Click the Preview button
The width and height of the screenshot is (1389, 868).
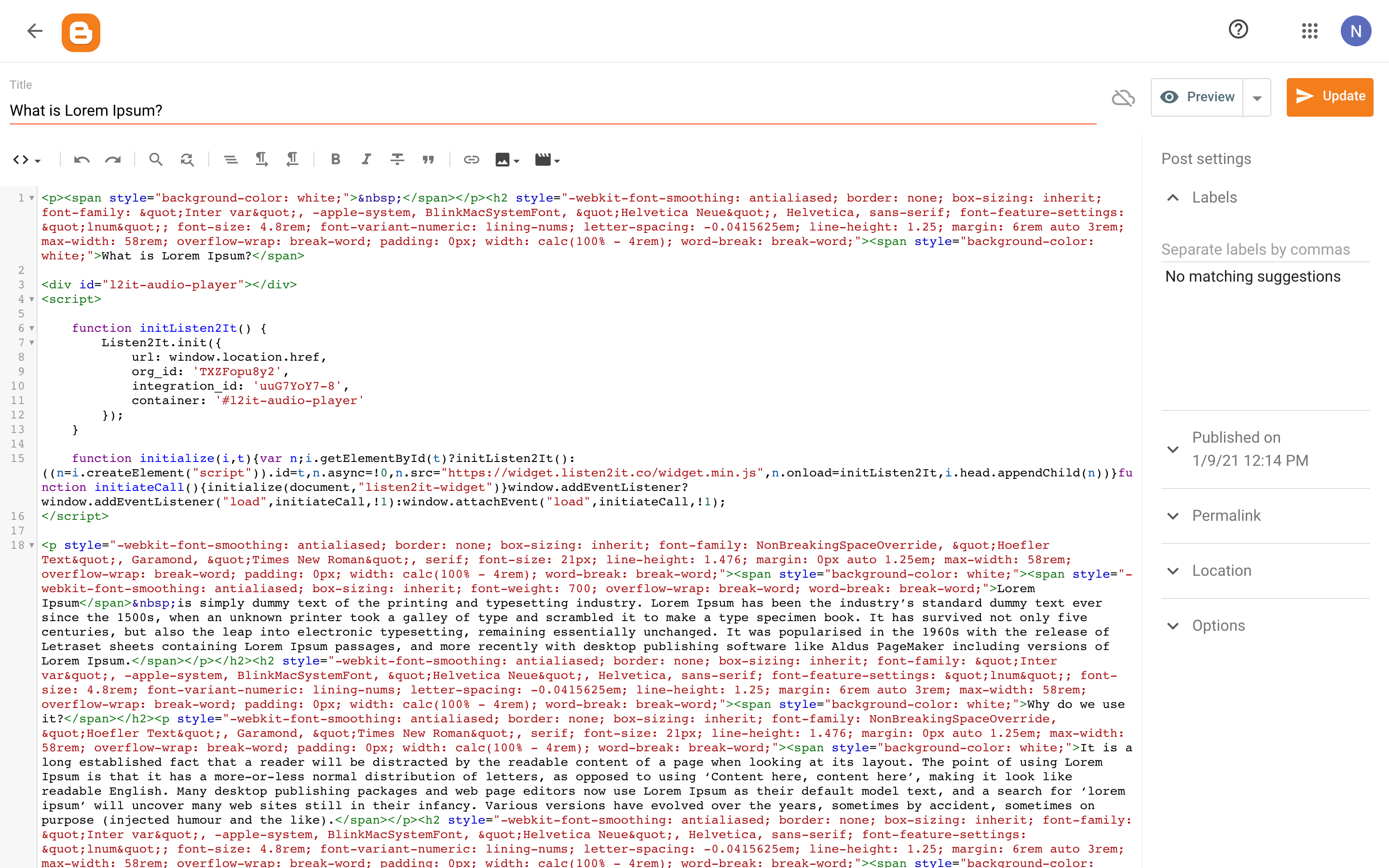[x=1197, y=97]
